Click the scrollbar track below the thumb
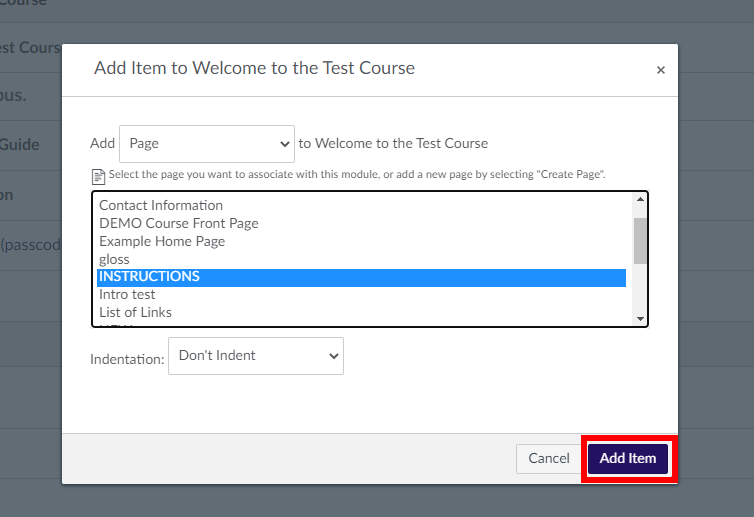 pos(640,288)
